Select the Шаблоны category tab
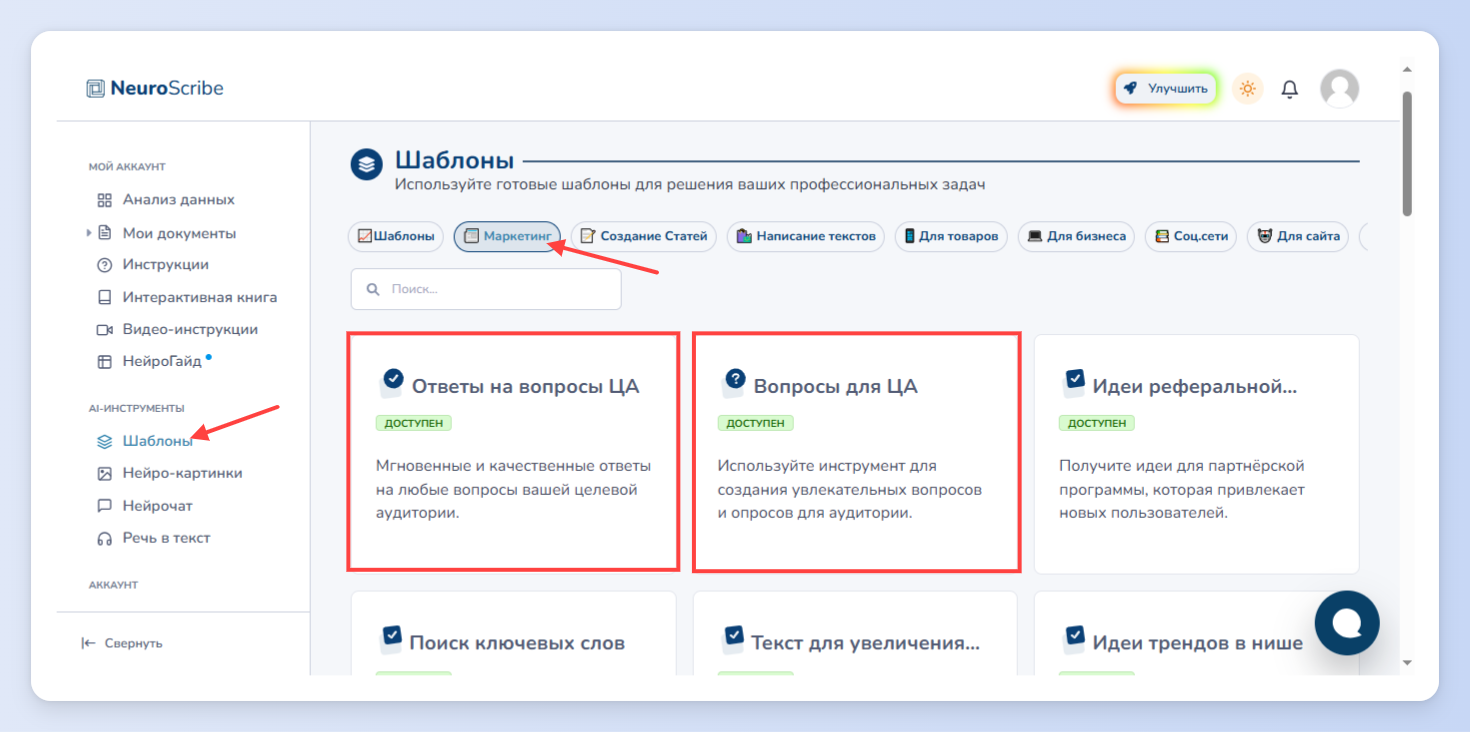The height and width of the screenshot is (732, 1470). click(396, 237)
